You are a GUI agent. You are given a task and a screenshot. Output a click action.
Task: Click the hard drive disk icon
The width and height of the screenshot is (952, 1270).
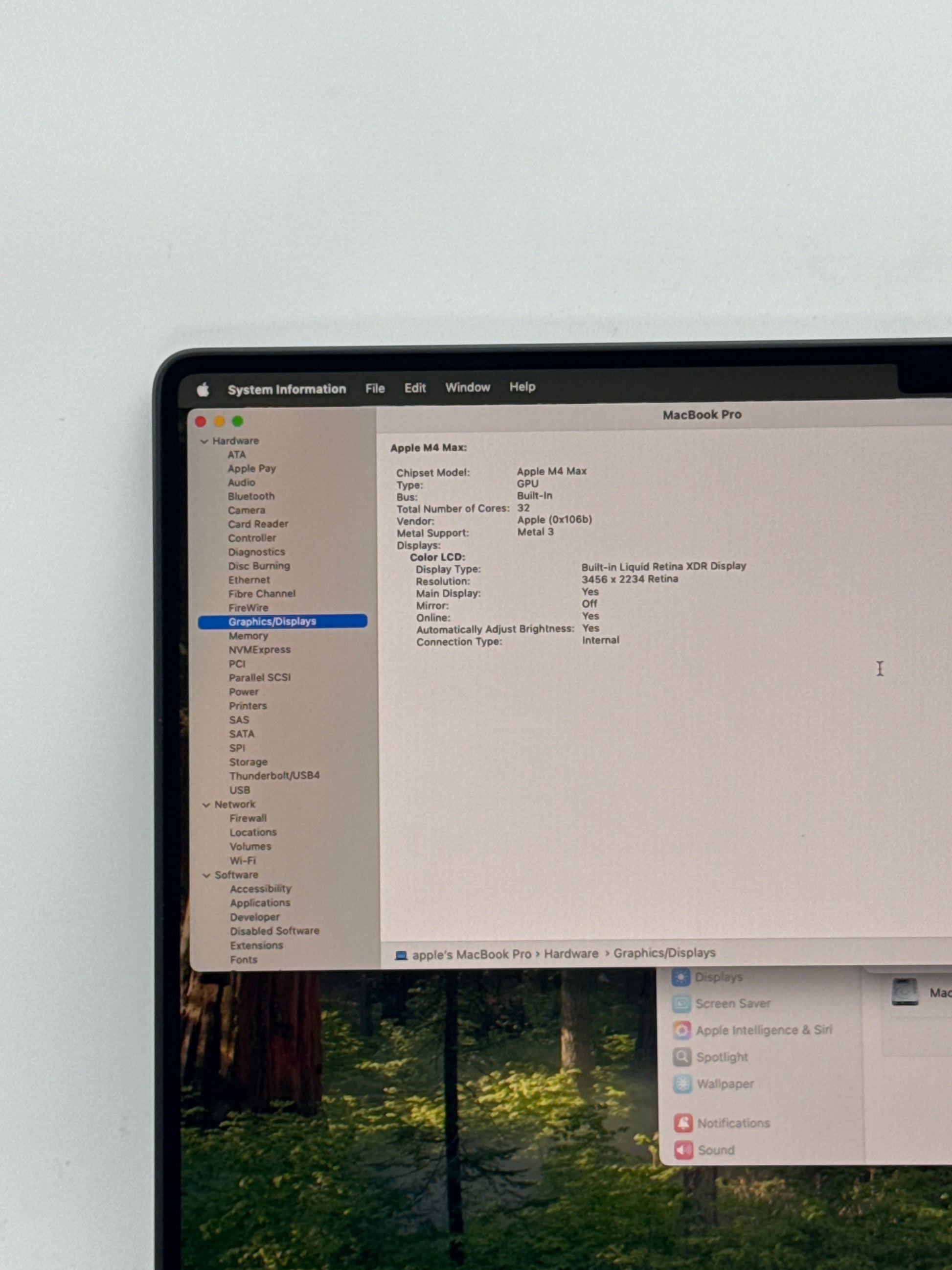[905, 992]
